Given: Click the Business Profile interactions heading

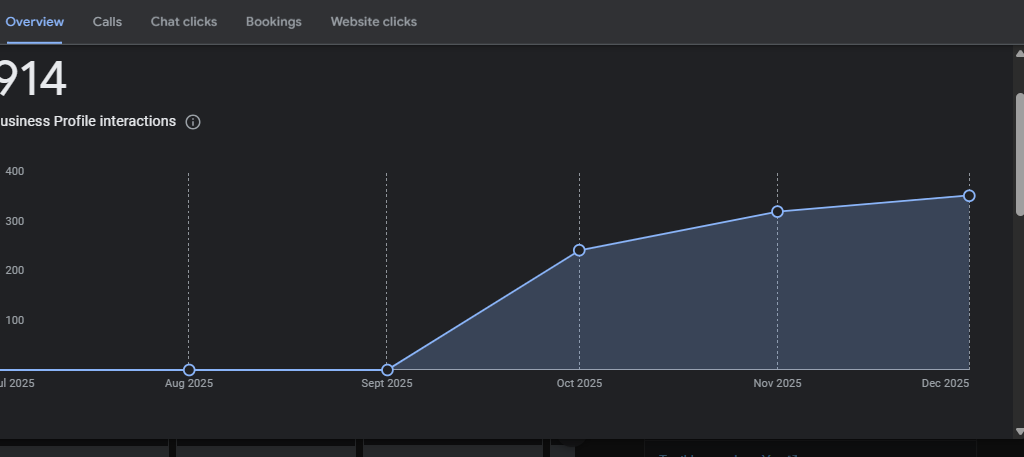Looking at the screenshot, I should point(88,122).
